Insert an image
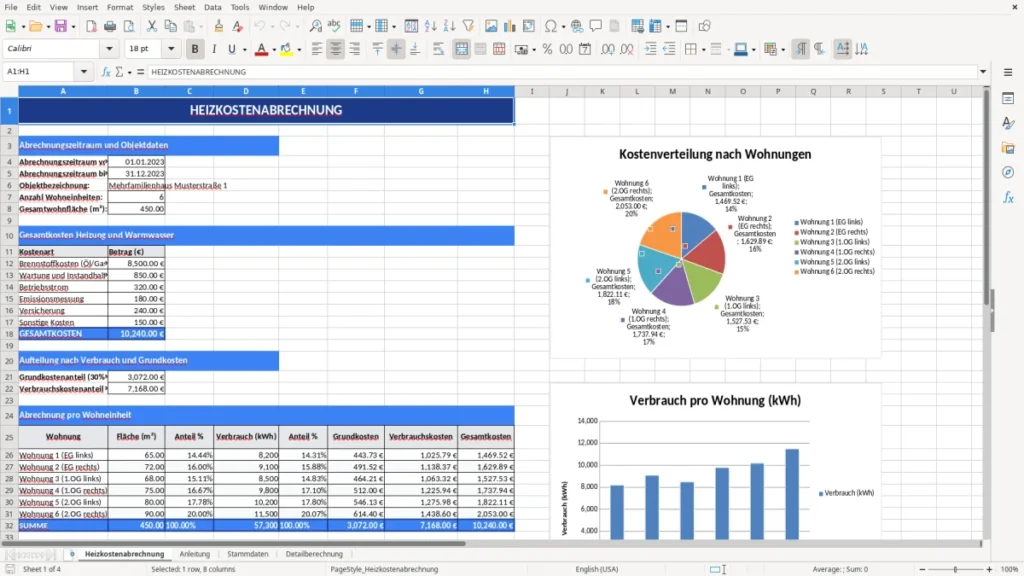Screen dimensions: 1024x576 tap(491, 26)
